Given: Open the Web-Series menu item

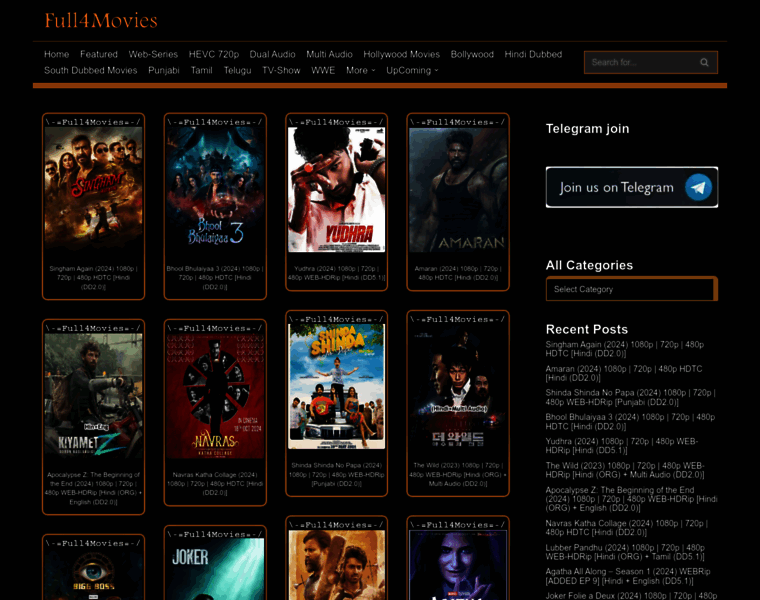Looking at the screenshot, I should click(x=153, y=54).
